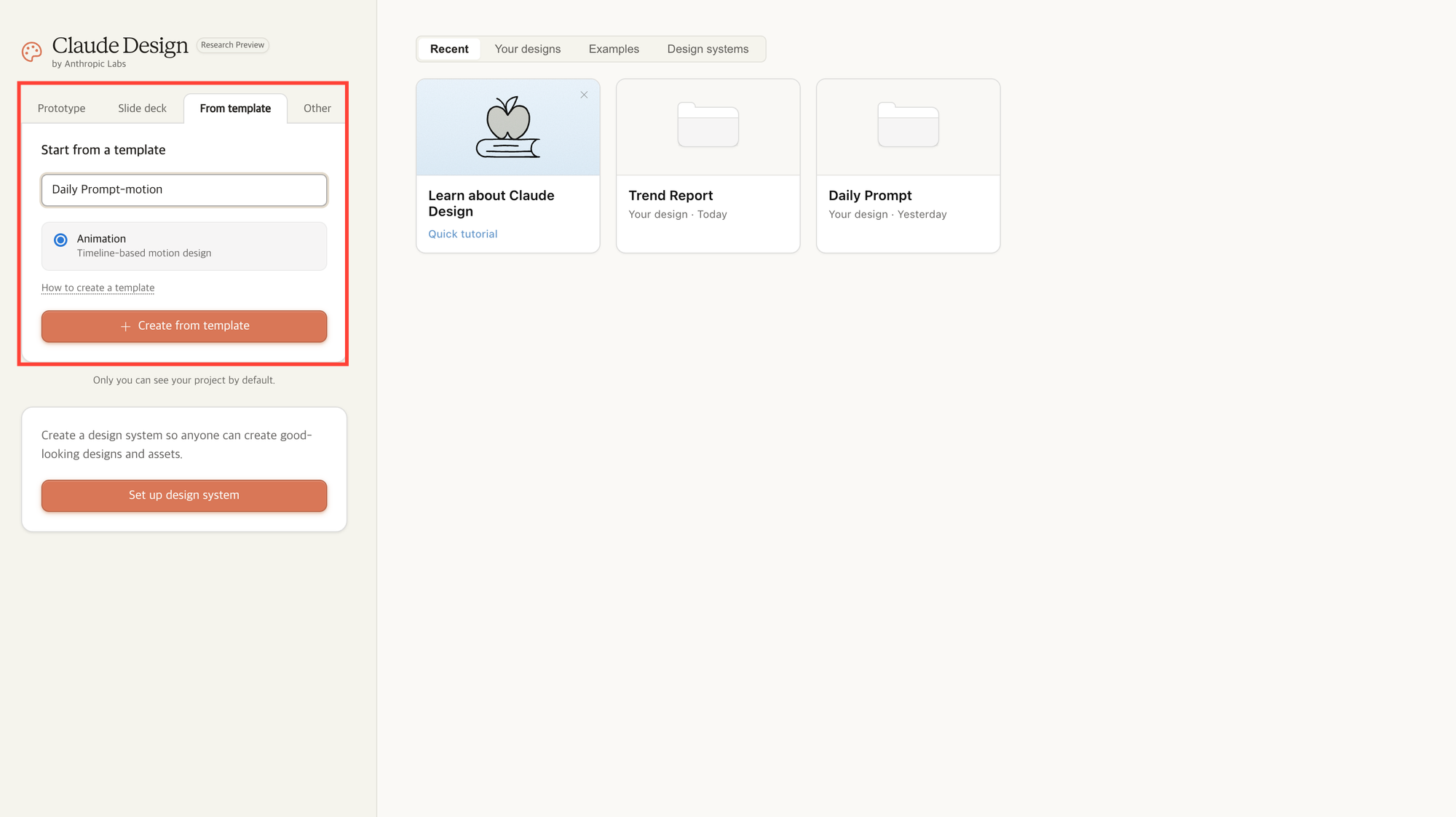Open the Quick tutorial link
Screen dimensions: 1456x817
462,234
